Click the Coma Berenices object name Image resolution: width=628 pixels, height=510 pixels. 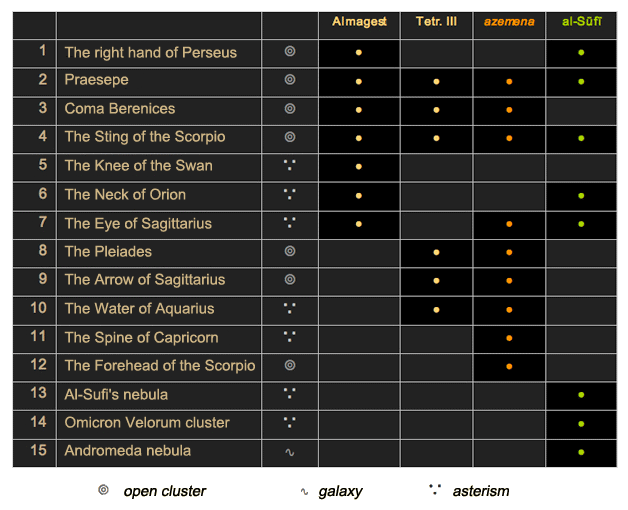(x=120, y=109)
